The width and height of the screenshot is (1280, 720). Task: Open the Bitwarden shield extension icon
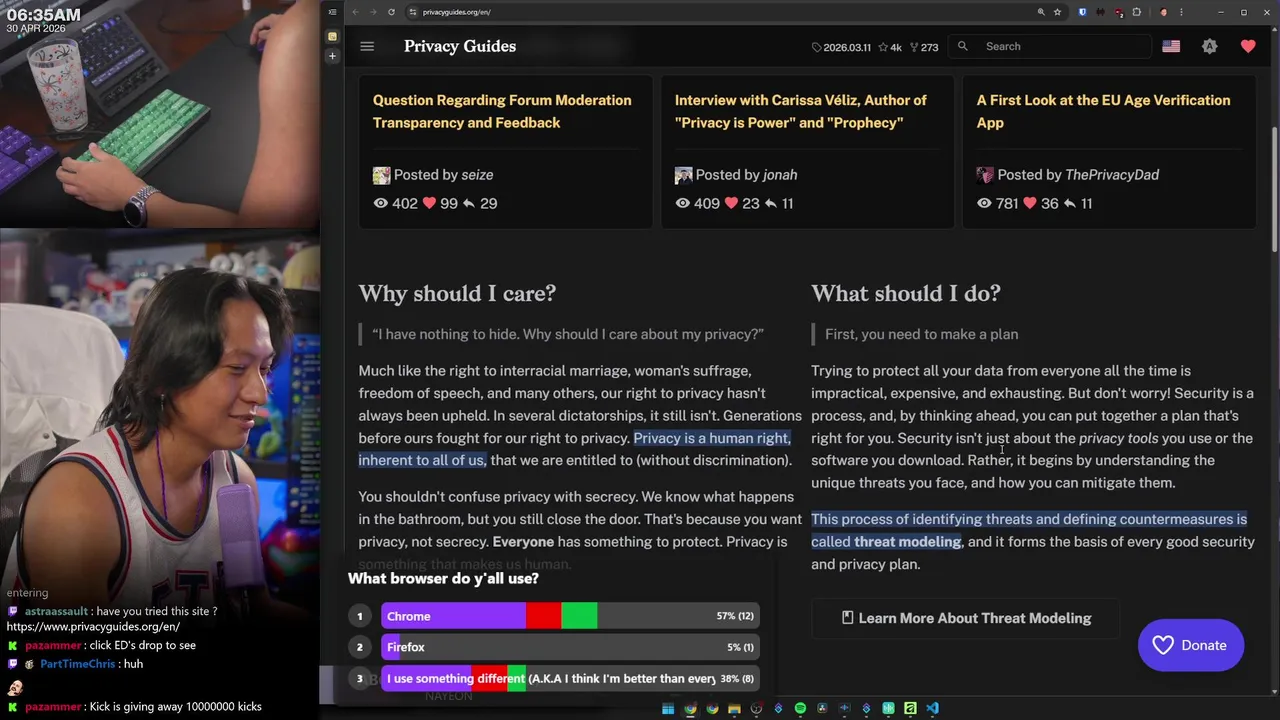pyautogui.click(x=1082, y=12)
